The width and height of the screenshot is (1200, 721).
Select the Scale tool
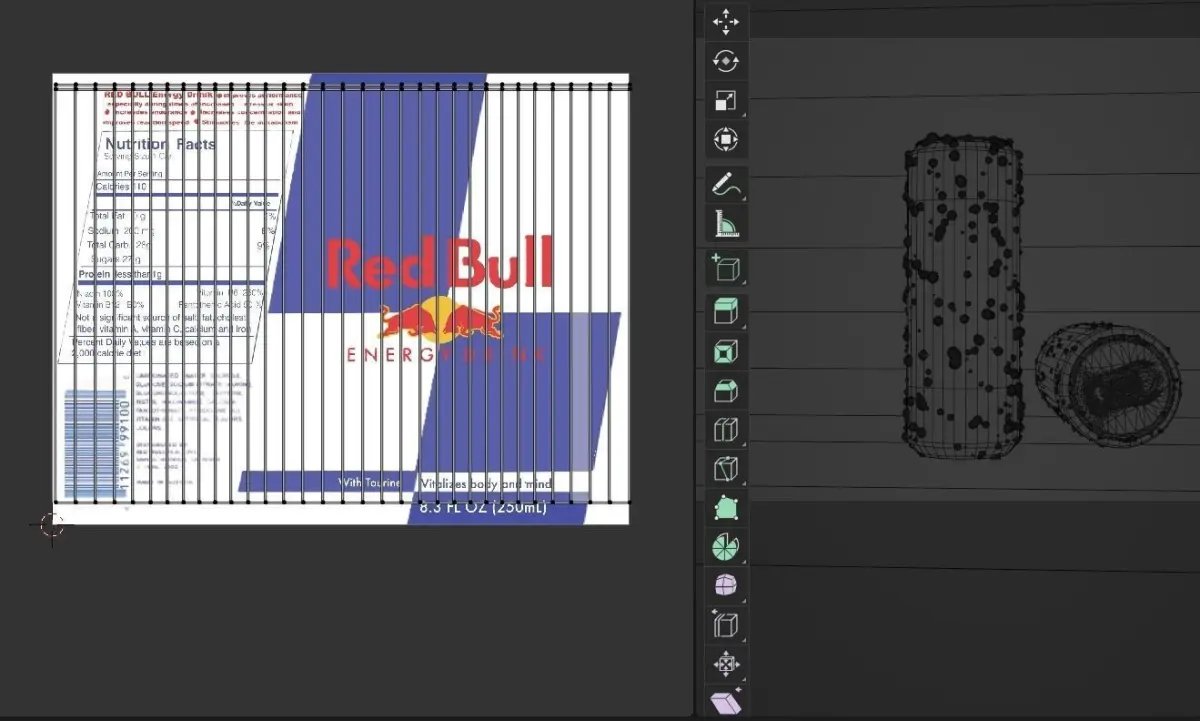coord(725,100)
